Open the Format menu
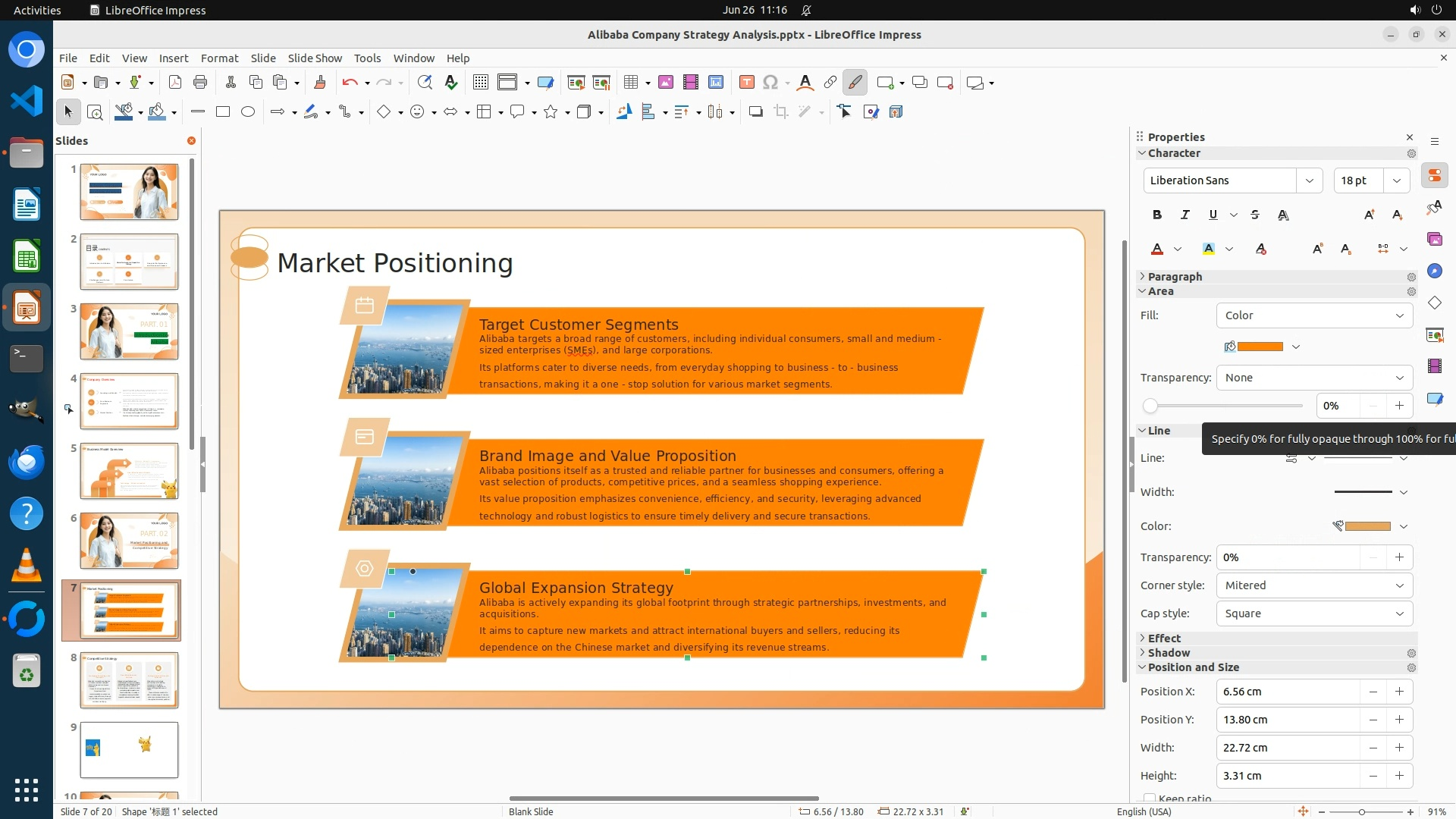This screenshot has width=1456, height=819. [x=219, y=58]
